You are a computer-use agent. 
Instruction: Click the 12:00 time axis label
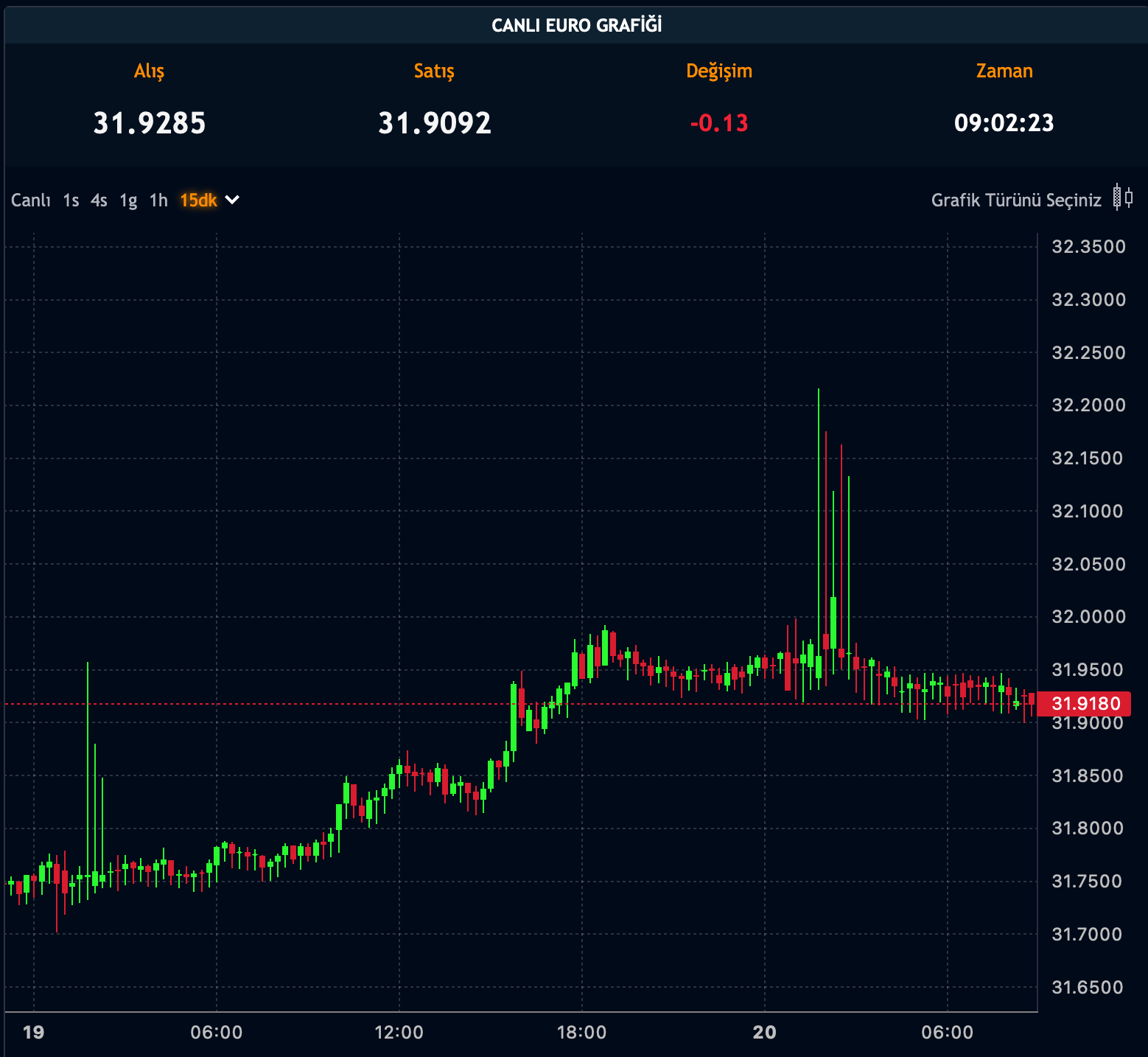[x=399, y=1032]
